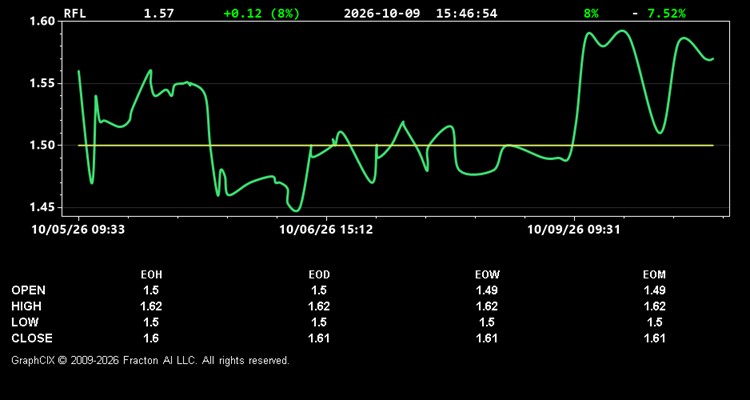Open the GraphCIX copyright notice
This screenshot has width=750, height=400.
(150, 360)
